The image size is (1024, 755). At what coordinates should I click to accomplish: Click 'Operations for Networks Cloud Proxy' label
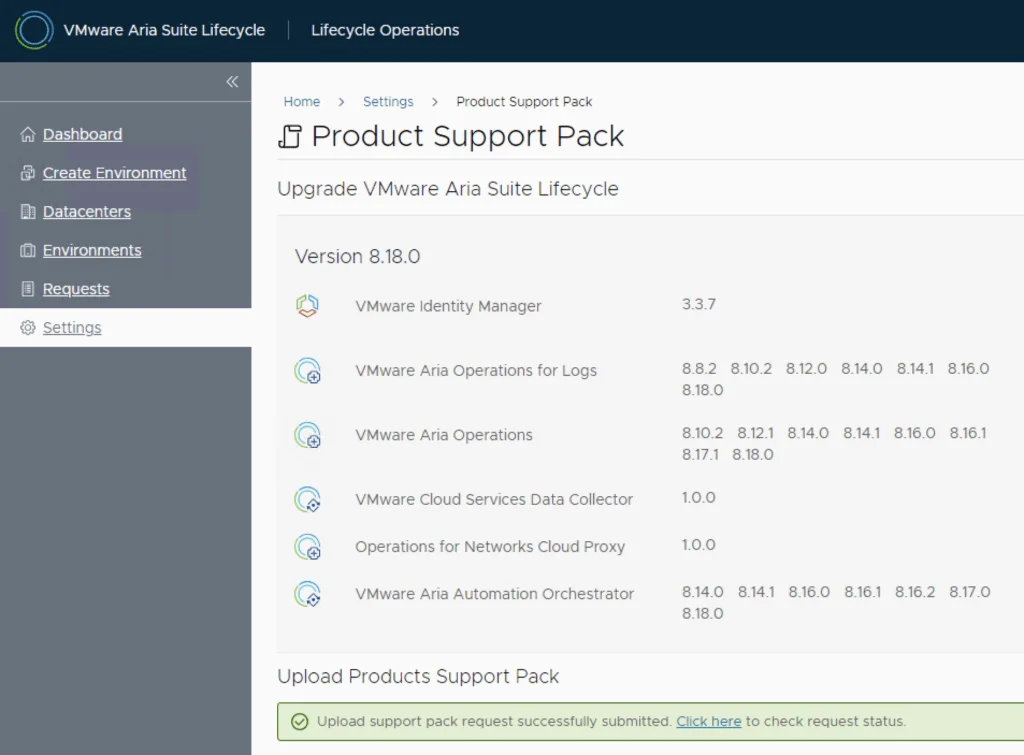pos(490,546)
